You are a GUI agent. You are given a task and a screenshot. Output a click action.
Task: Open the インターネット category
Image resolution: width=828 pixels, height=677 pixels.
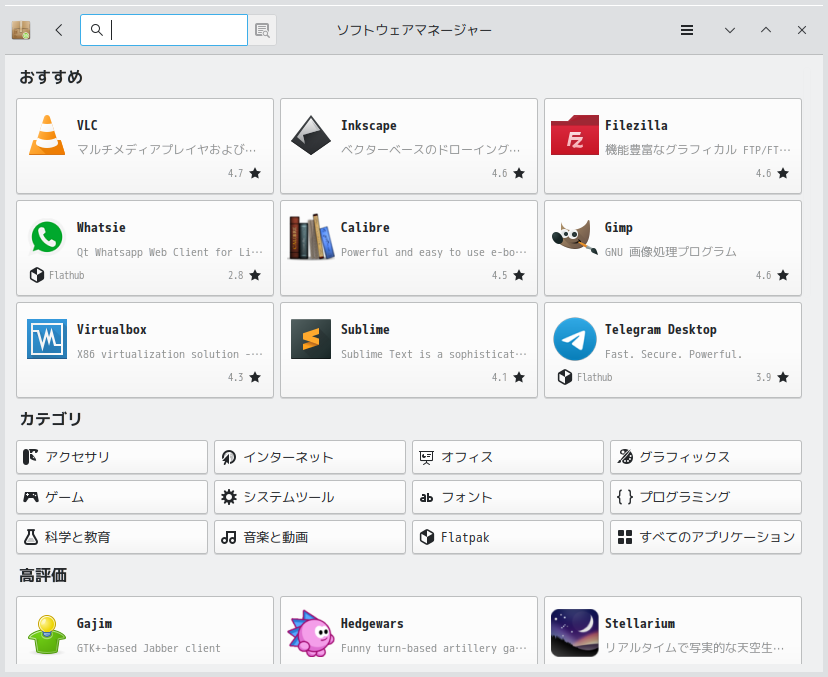pyautogui.click(x=310, y=457)
